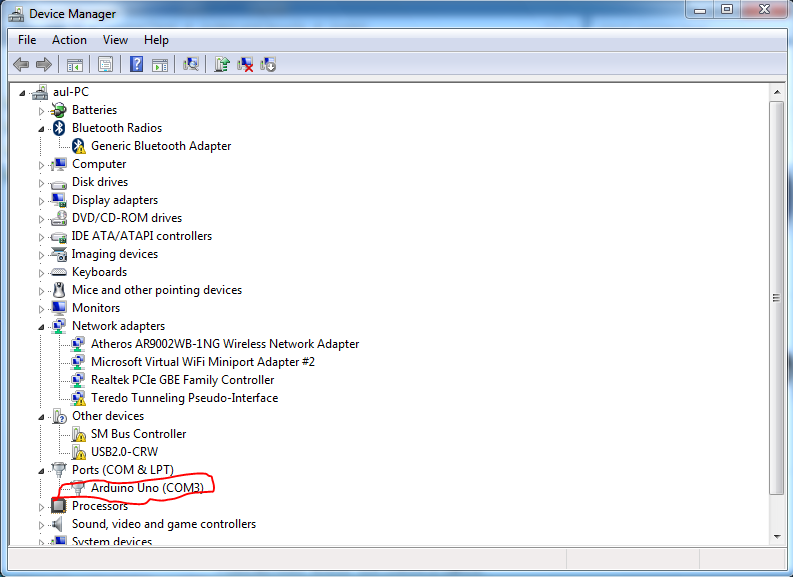Click the Imaging devices label
The height and width of the screenshot is (577, 793).
pos(115,254)
